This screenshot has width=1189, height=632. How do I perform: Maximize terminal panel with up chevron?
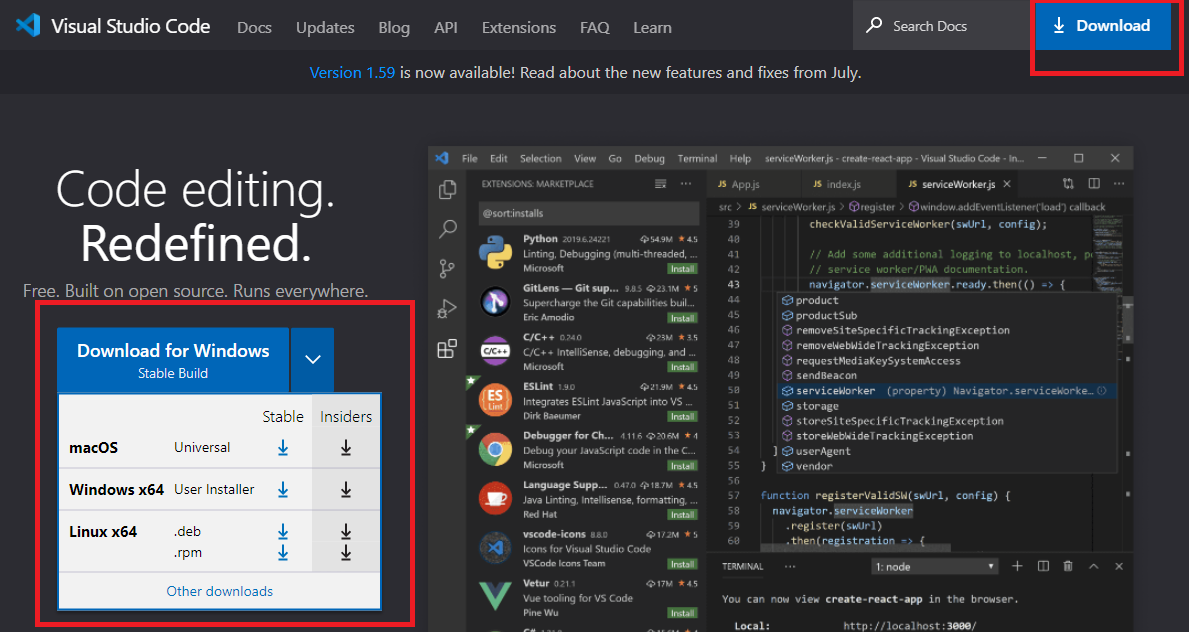coord(1093,566)
